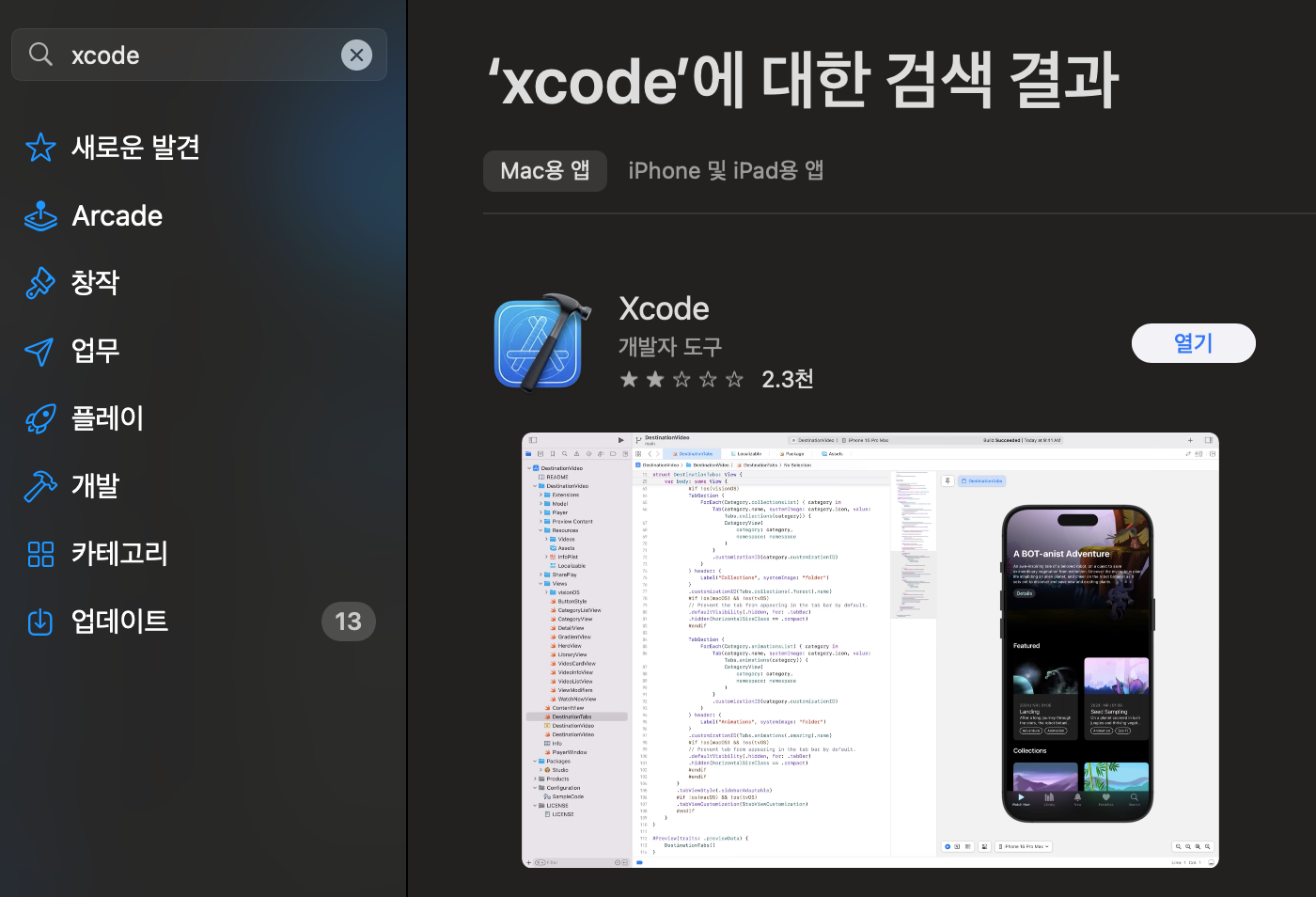Open the Xcode screenshot preview thumbnail
Viewport: 1316px width, 897px height.
(870, 650)
